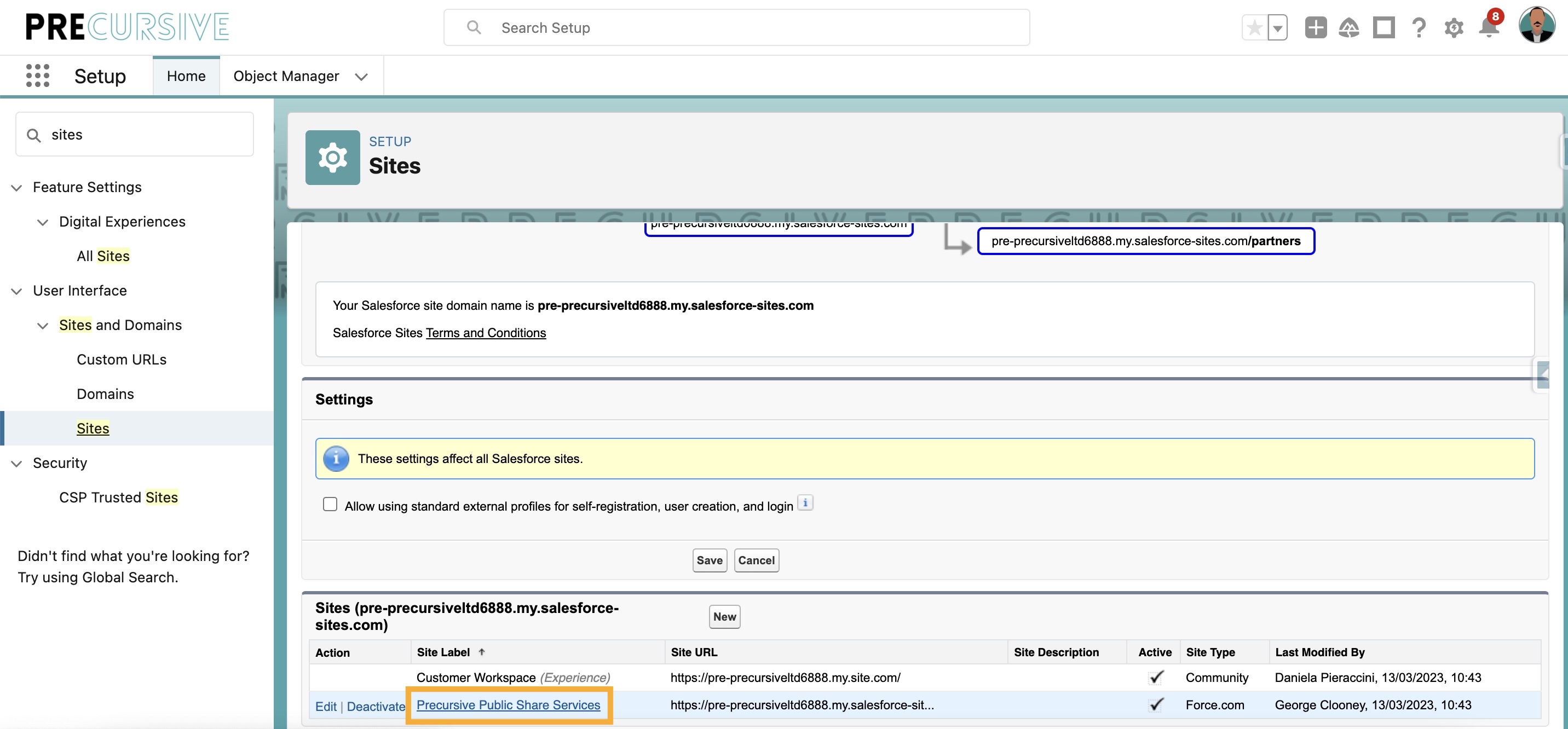Open Global Actions with the plus icon
The image size is (1568, 729).
coord(1316,27)
